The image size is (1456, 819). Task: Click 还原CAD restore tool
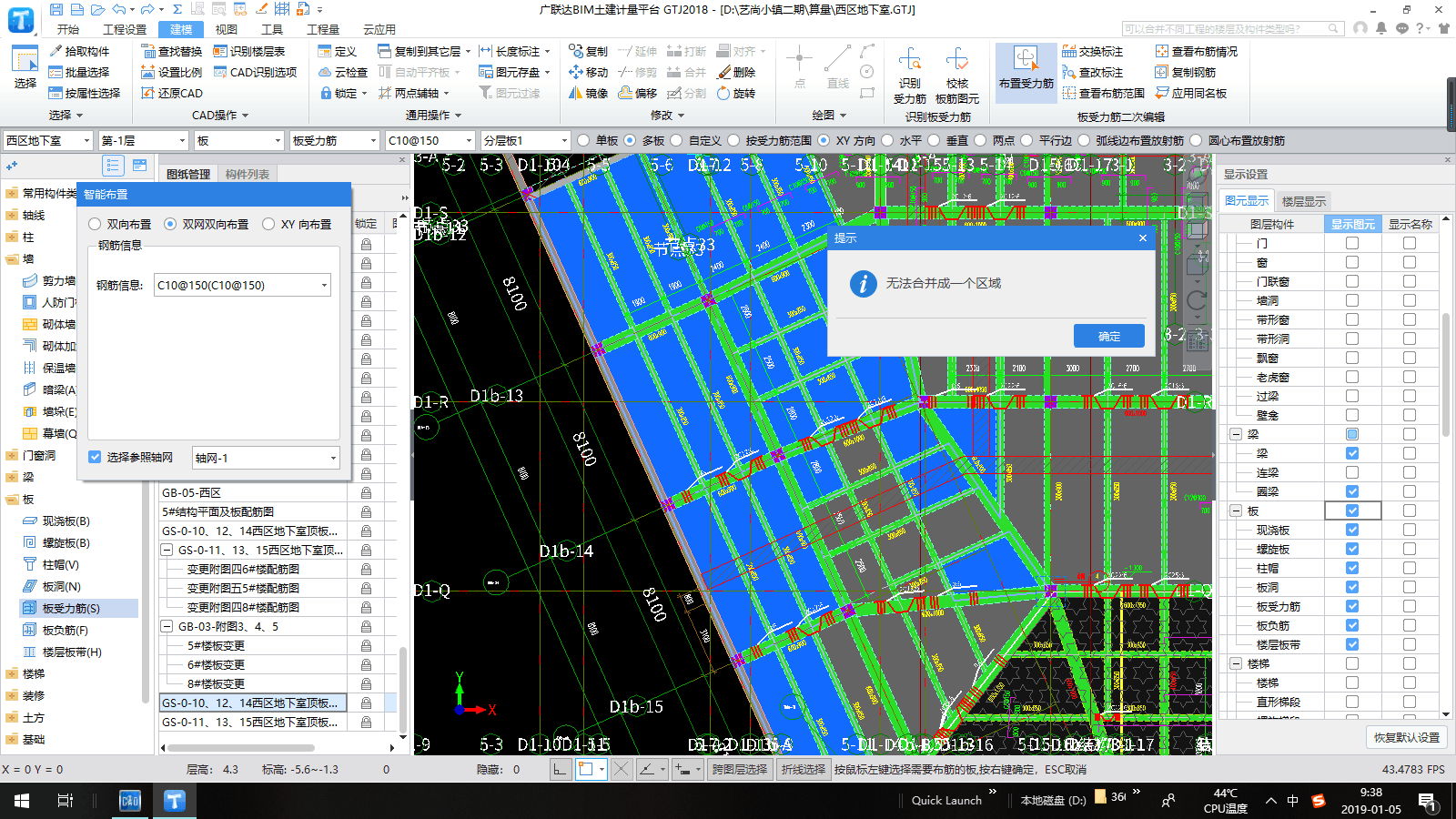[172, 93]
